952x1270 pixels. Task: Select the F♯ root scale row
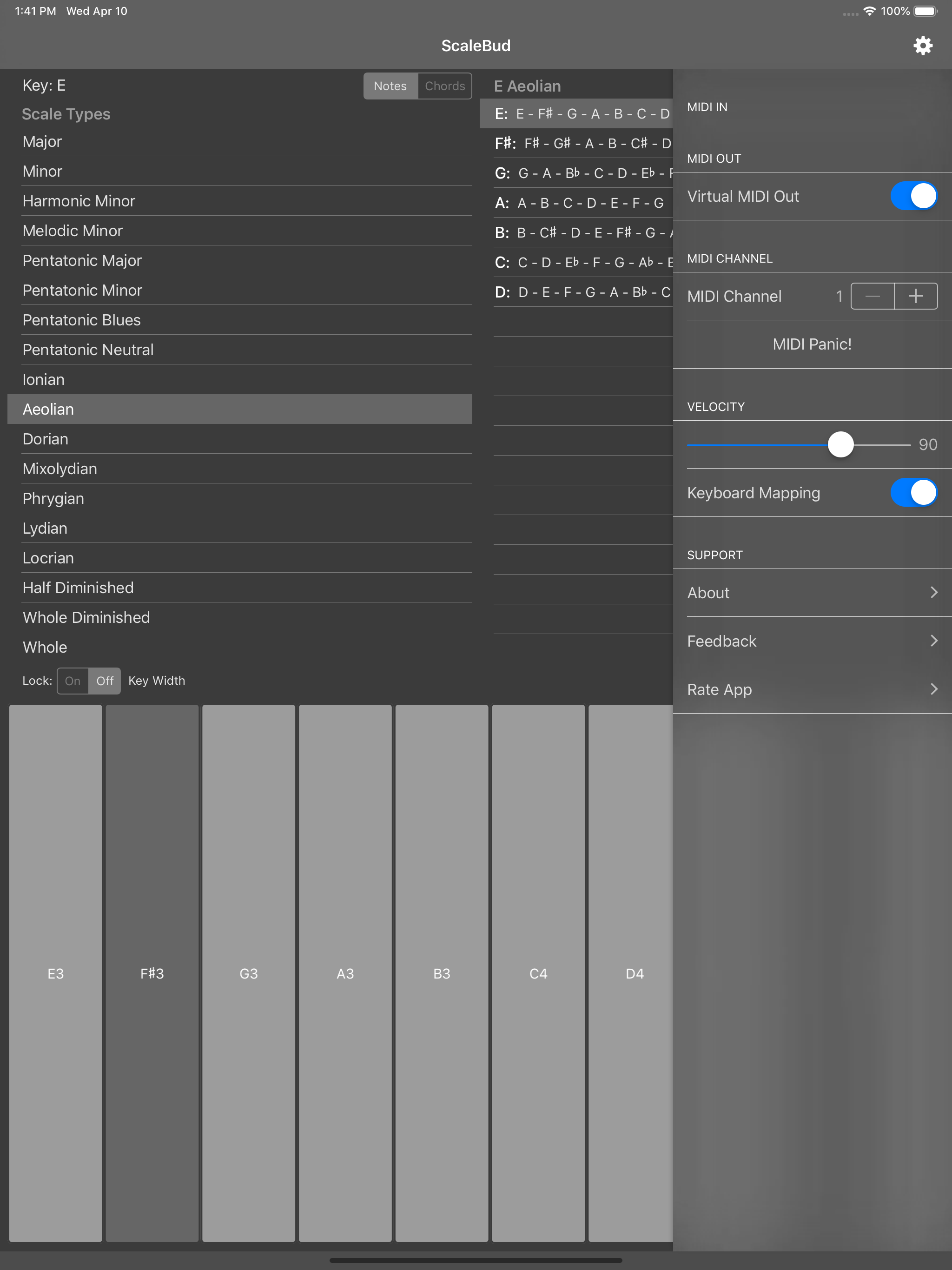(576, 144)
